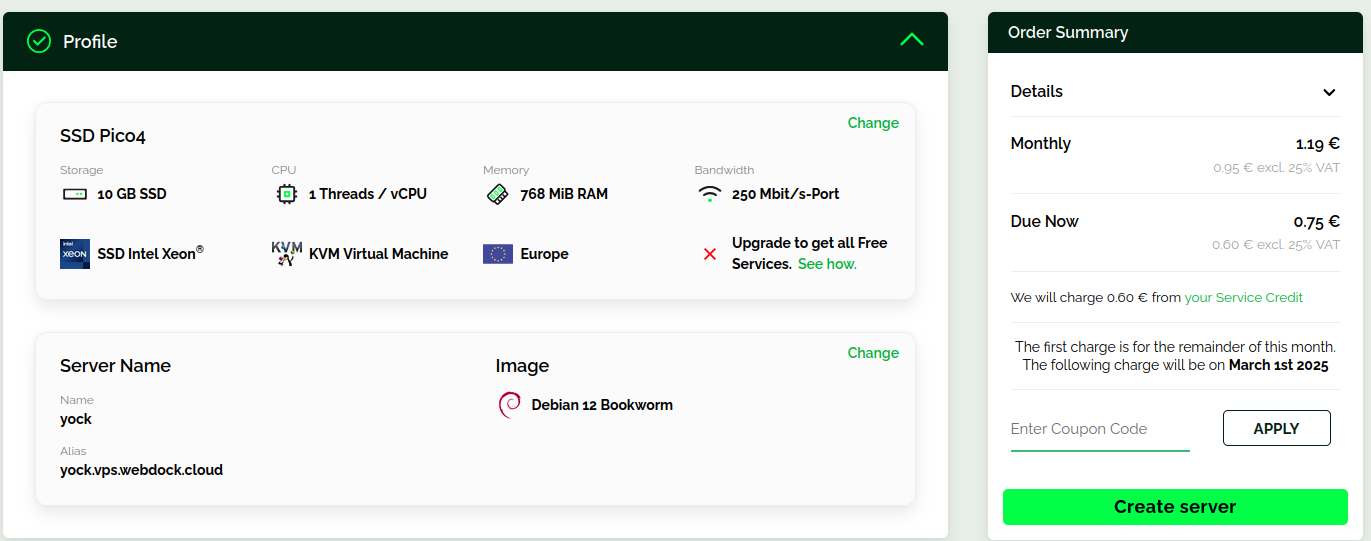1371x541 pixels.
Task: Collapse the Profile section with chevron
Action: (911, 40)
